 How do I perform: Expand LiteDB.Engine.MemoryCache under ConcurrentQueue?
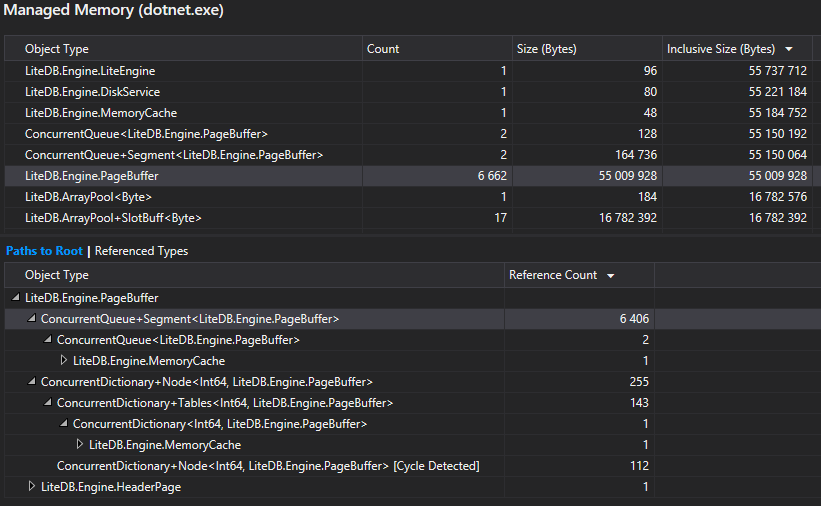(64, 360)
